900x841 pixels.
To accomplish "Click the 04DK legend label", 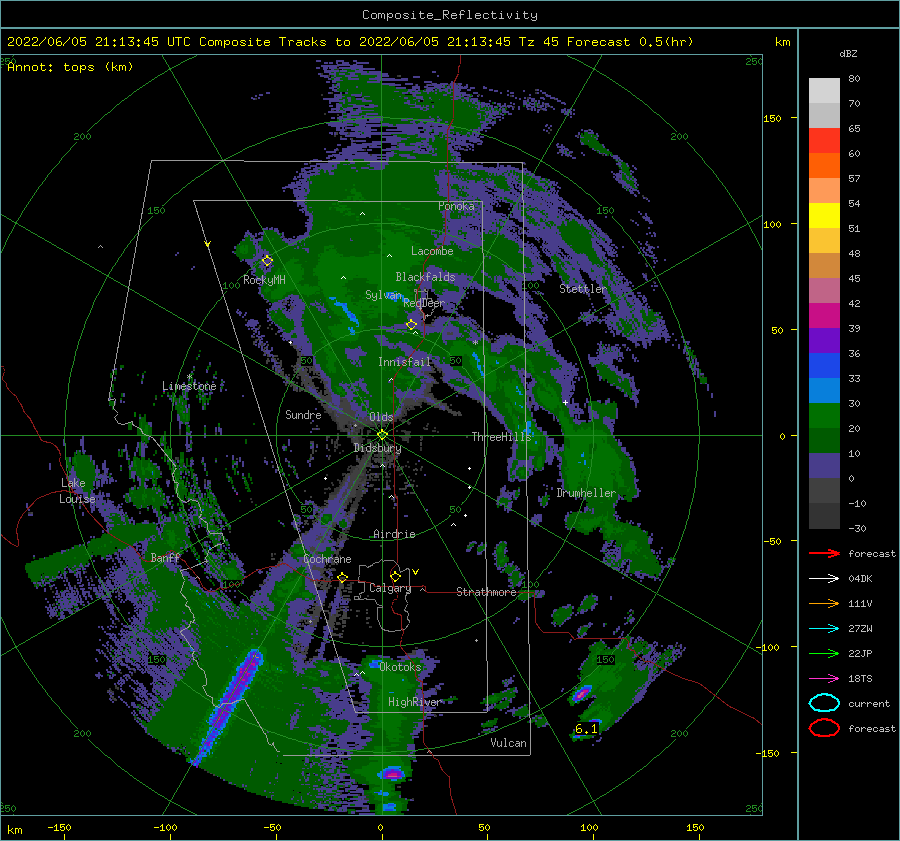I will pos(860,579).
